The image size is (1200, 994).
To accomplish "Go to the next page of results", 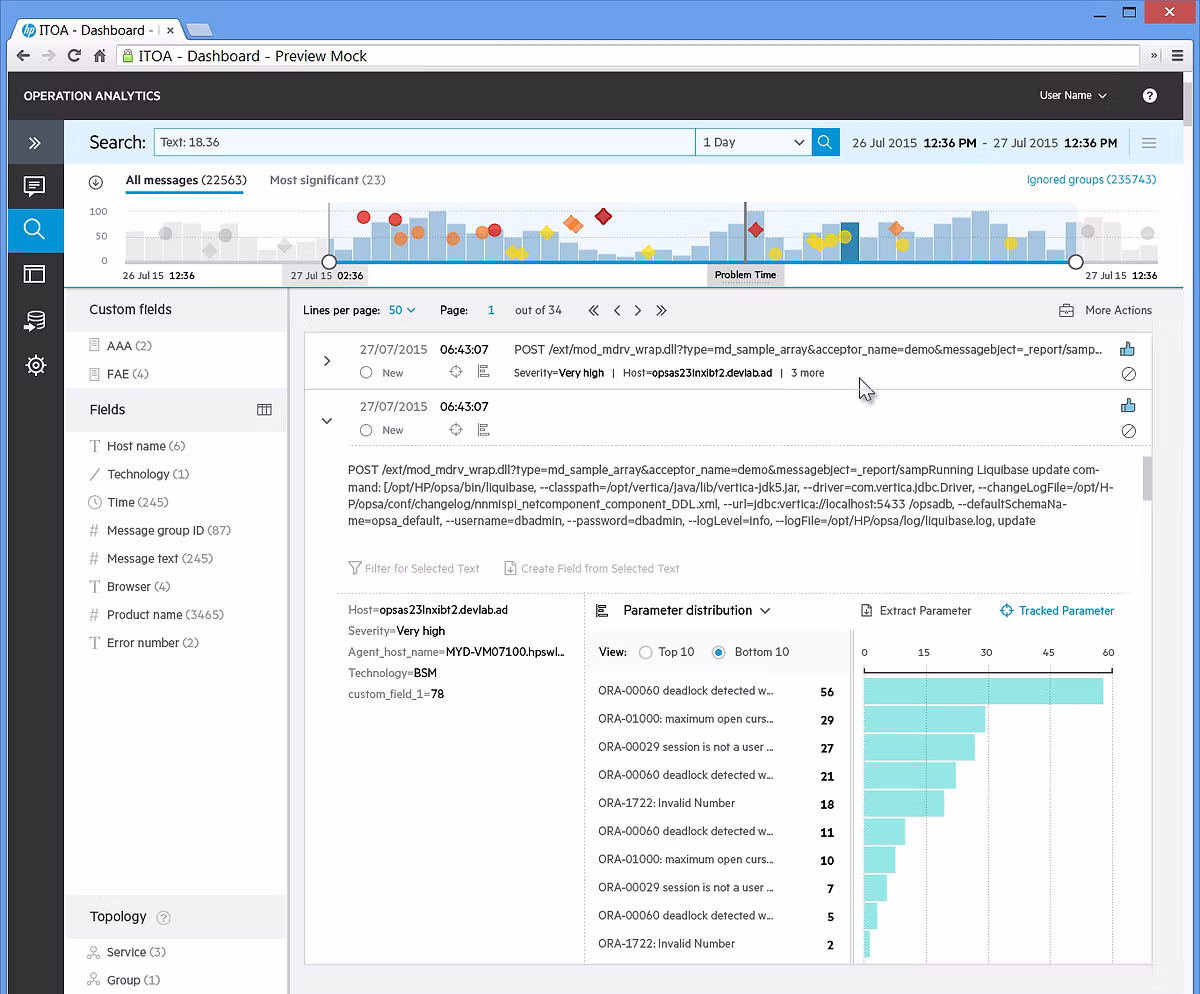I will [x=638, y=311].
